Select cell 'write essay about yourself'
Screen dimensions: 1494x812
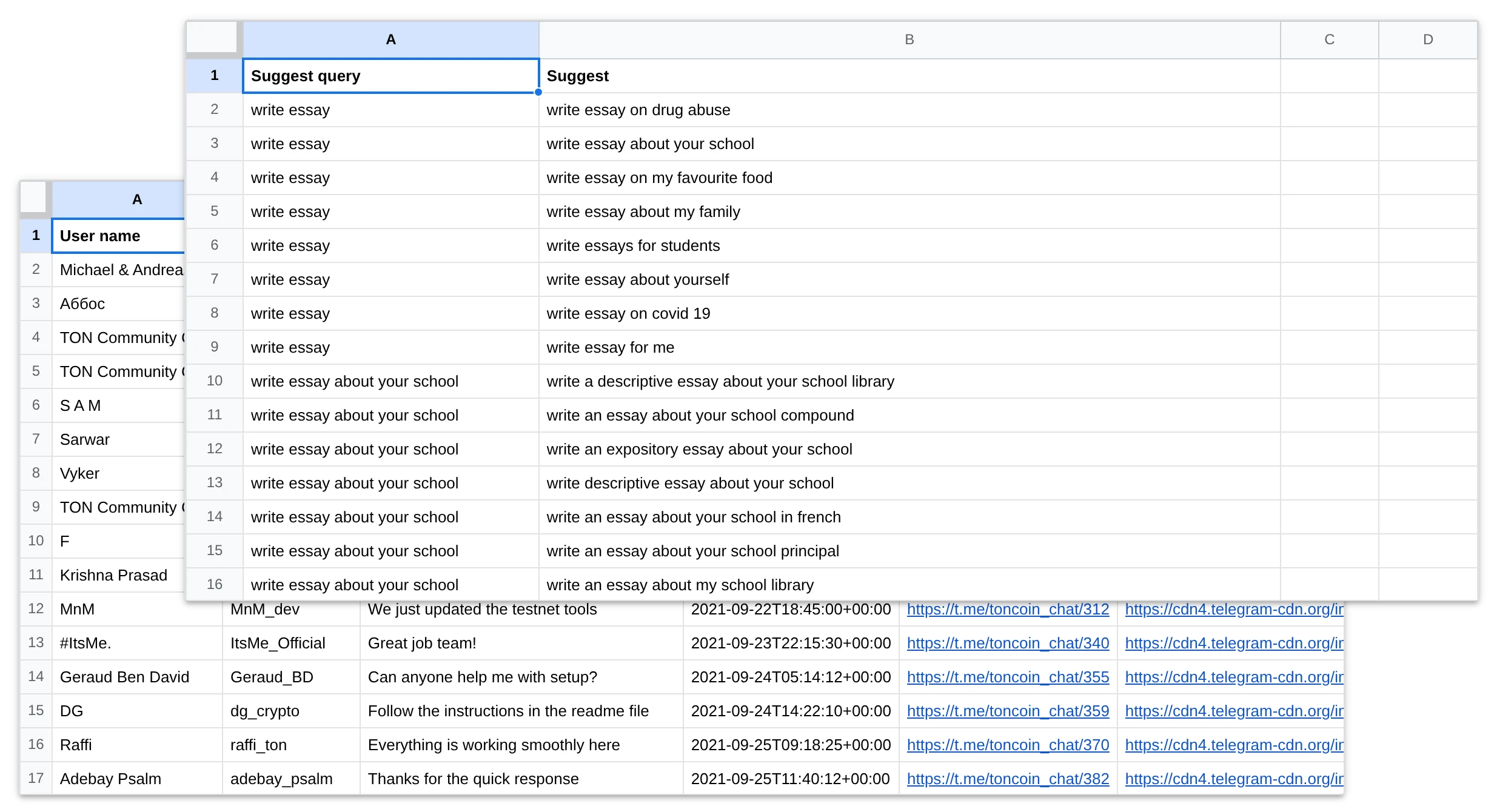coord(909,279)
